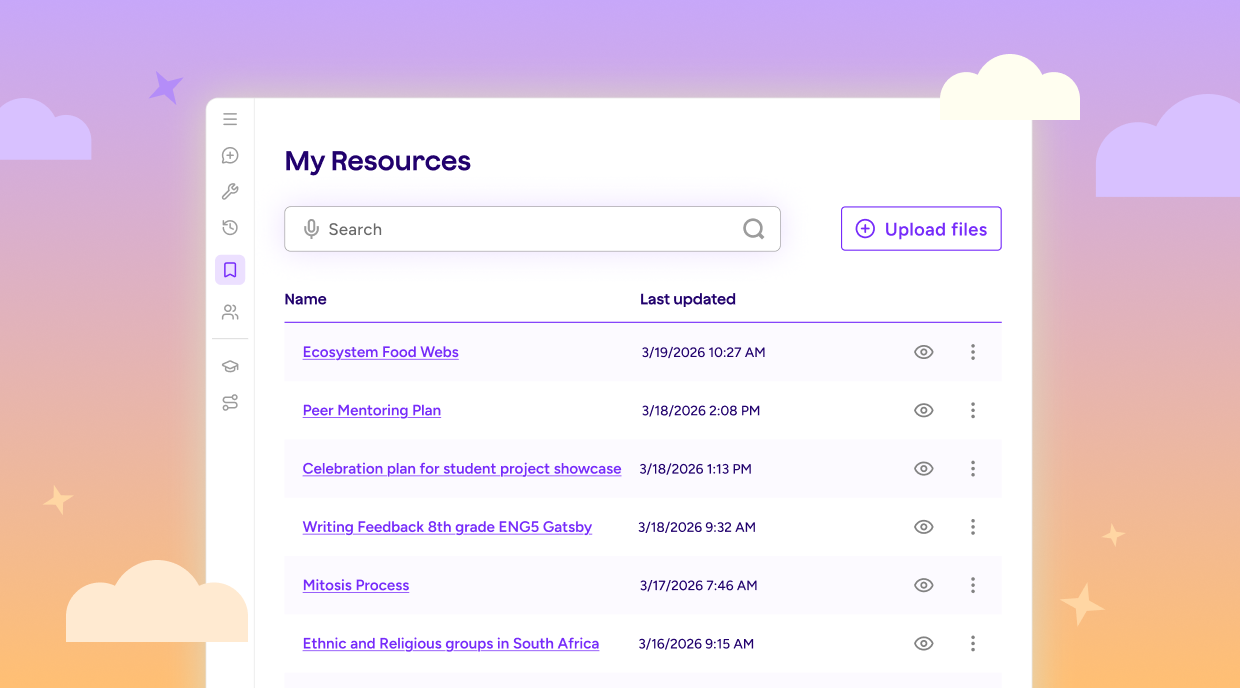The width and height of the screenshot is (1240, 688).
Task: Toggle eye icon for Ethnic and Religious groups
Action: [x=923, y=643]
